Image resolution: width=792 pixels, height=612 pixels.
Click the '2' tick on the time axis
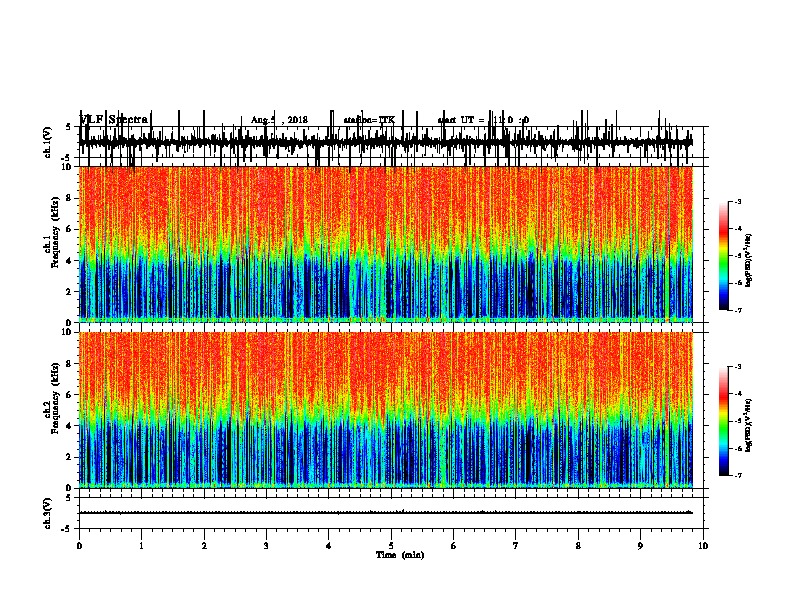pyautogui.click(x=204, y=546)
